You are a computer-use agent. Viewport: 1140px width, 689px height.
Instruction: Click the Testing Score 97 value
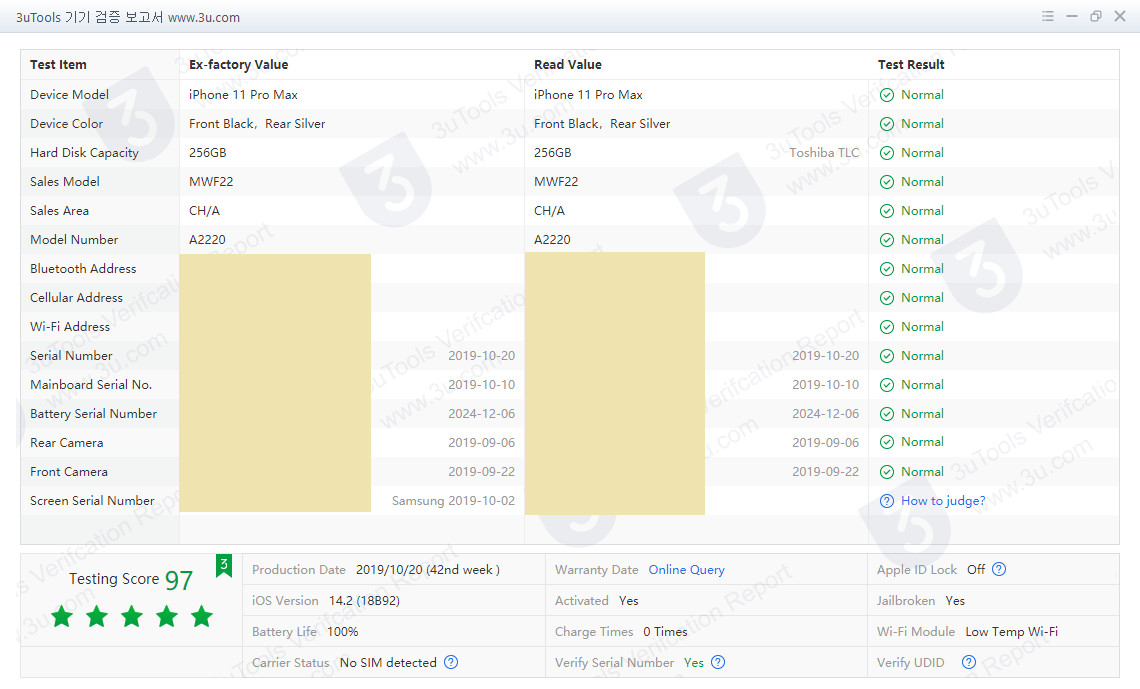click(x=179, y=580)
